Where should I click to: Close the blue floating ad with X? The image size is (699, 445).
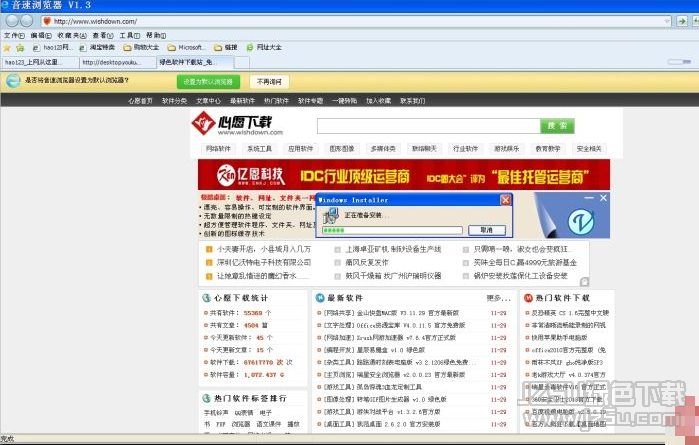603,198
